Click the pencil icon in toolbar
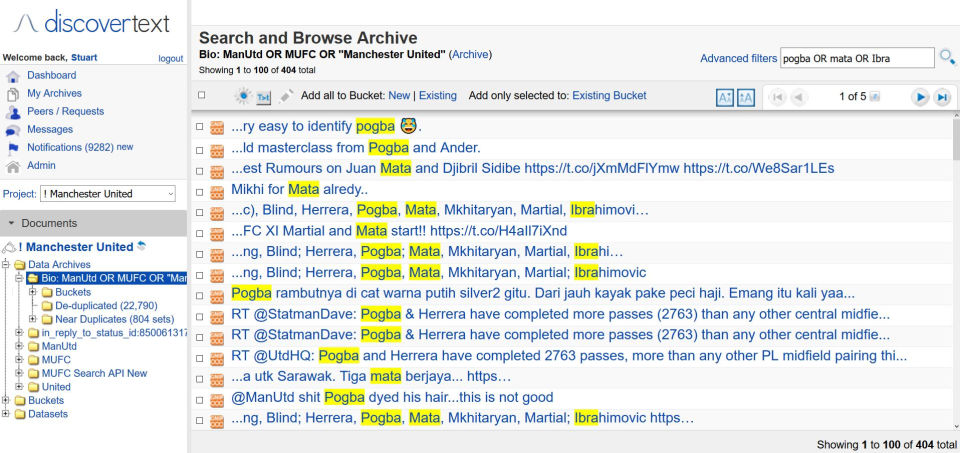 [x=287, y=96]
